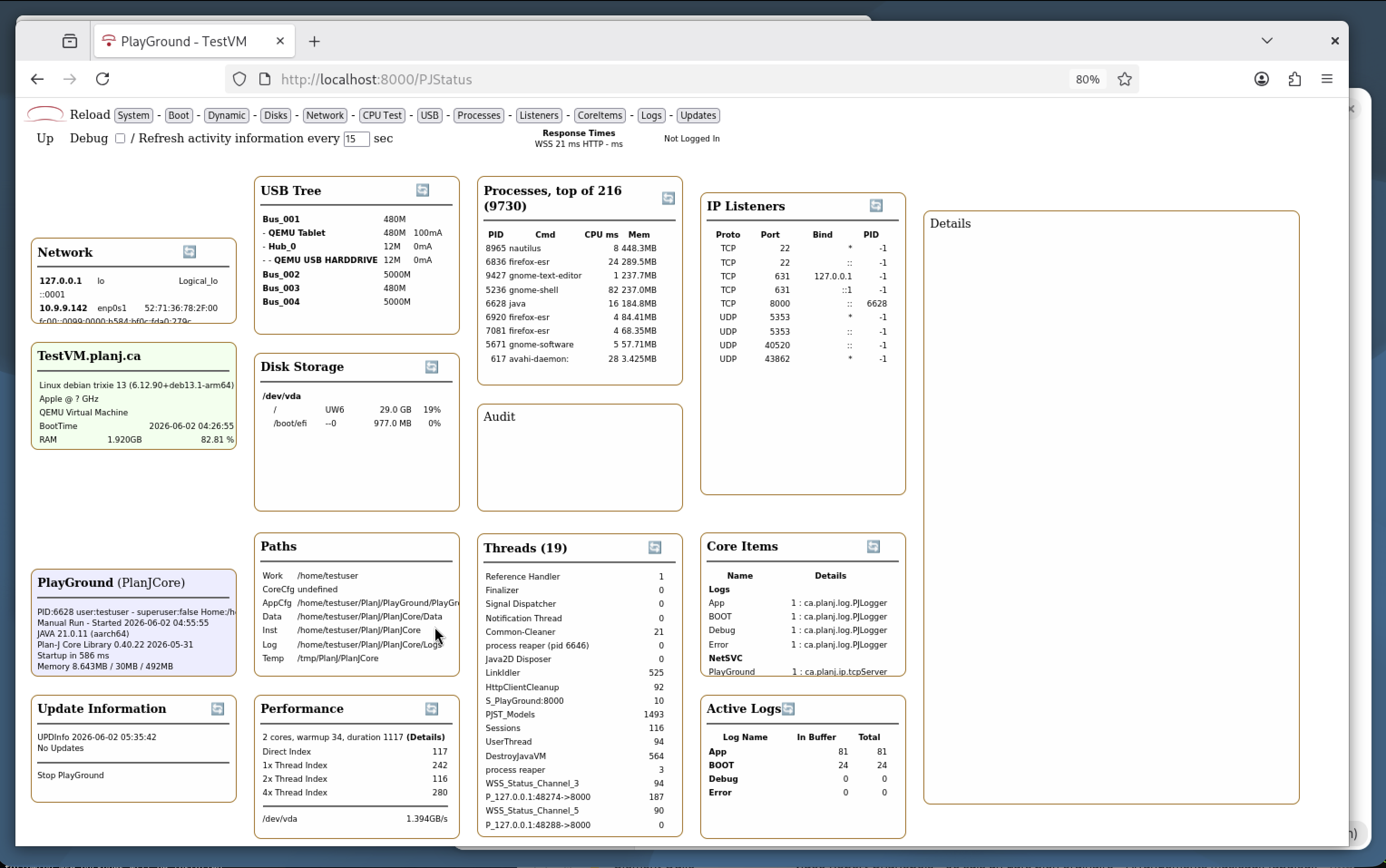Click QEMU USB HARDDRIVE entry
This screenshot has width=1386, height=868.
[x=326, y=260]
